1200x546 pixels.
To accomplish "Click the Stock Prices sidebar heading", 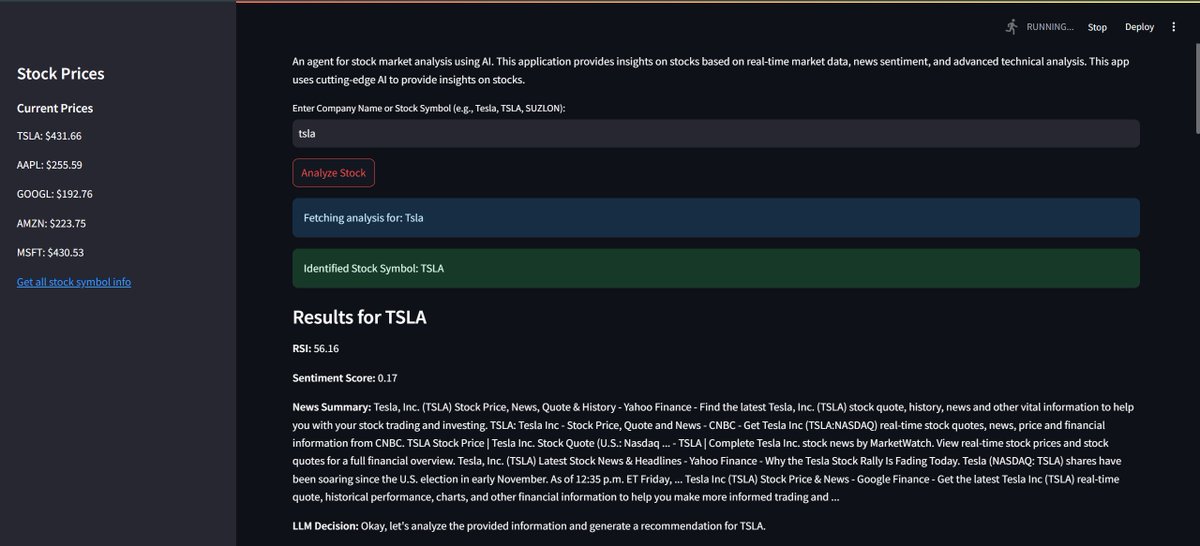I will (61, 73).
